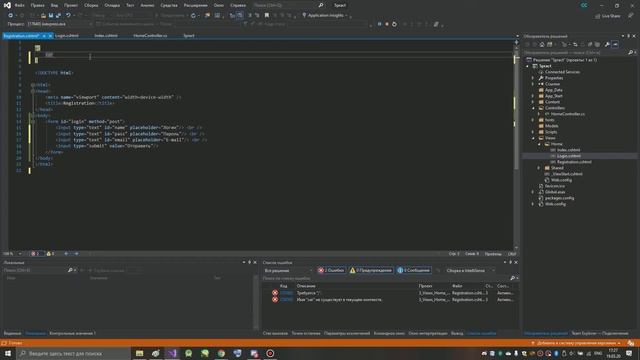The width and height of the screenshot is (640, 360).
Task: Open Application Insights toolbar dropdown
Action: [x=325, y=16]
